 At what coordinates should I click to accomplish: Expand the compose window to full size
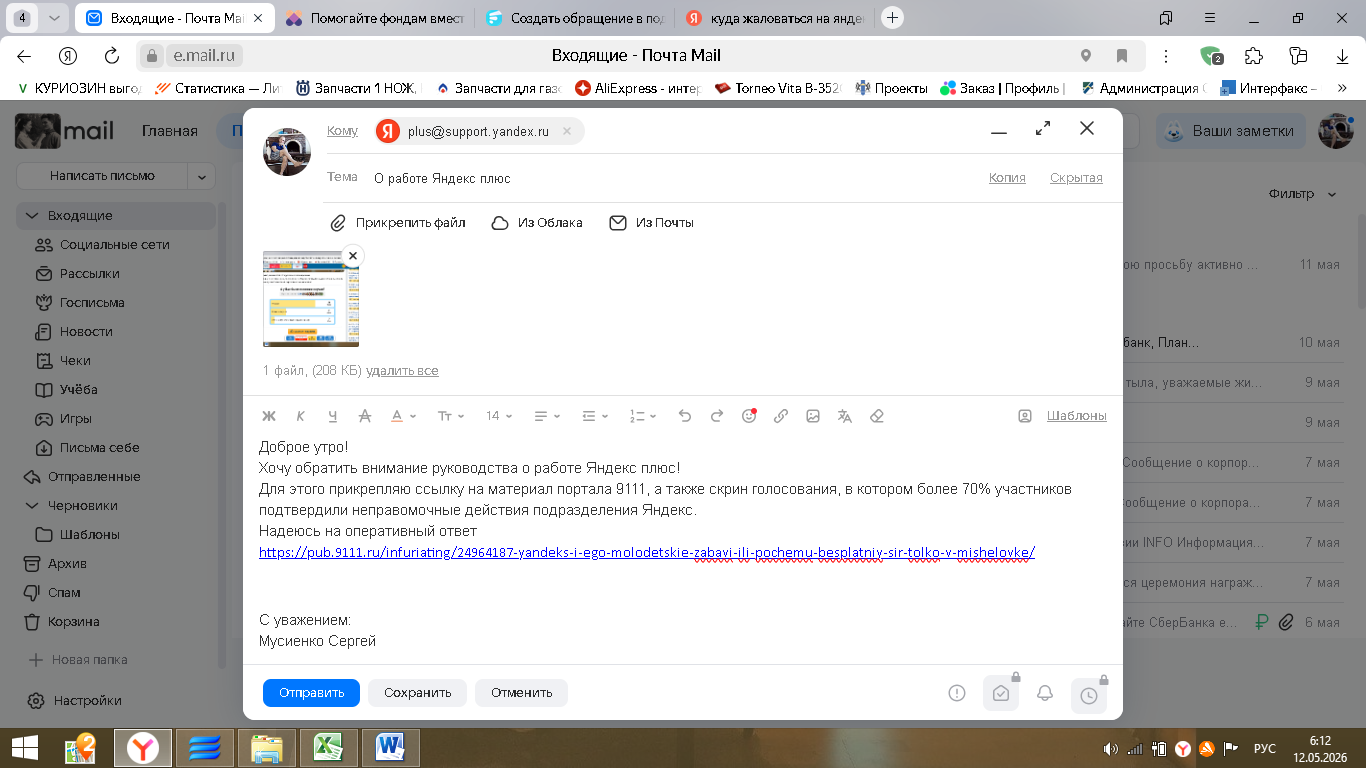point(1043,128)
